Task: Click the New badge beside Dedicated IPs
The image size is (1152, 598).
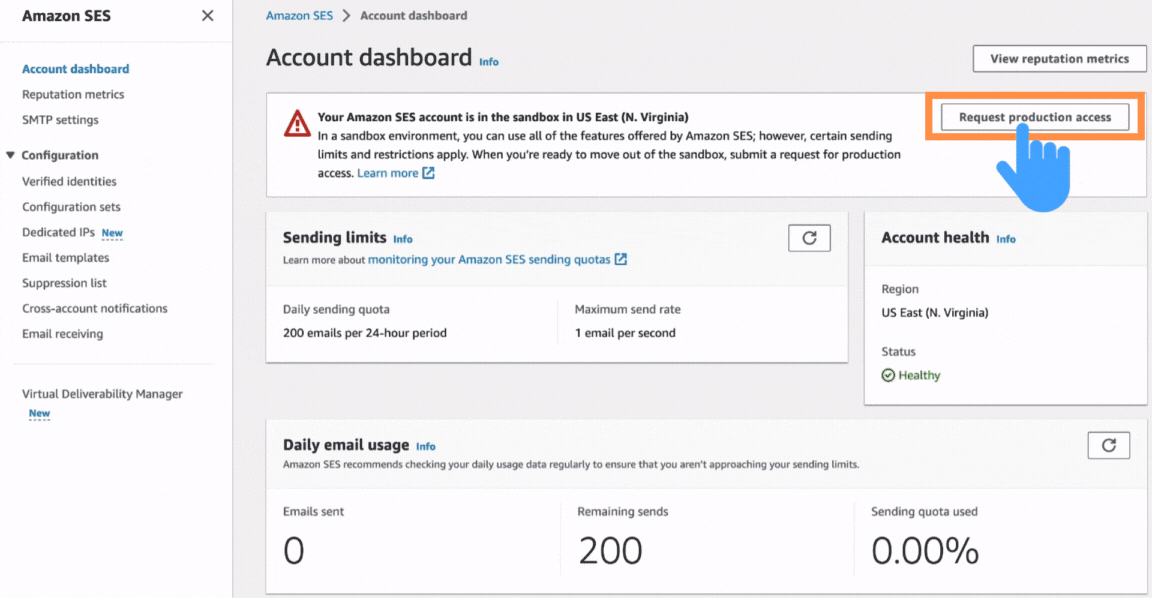Action: coord(111,232)
